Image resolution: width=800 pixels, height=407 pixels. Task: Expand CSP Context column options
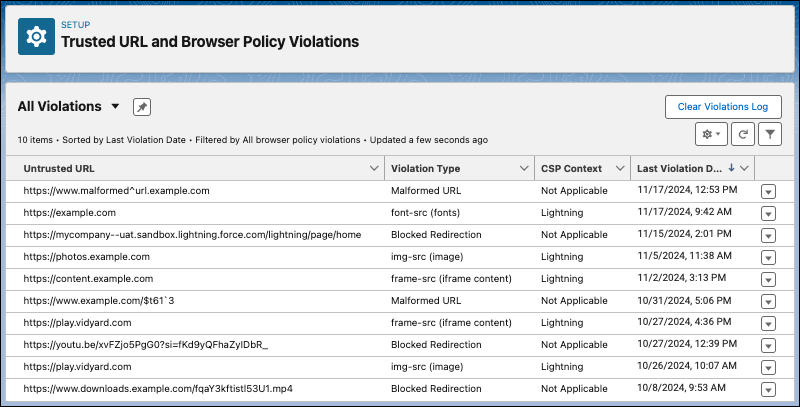[620, 168]
